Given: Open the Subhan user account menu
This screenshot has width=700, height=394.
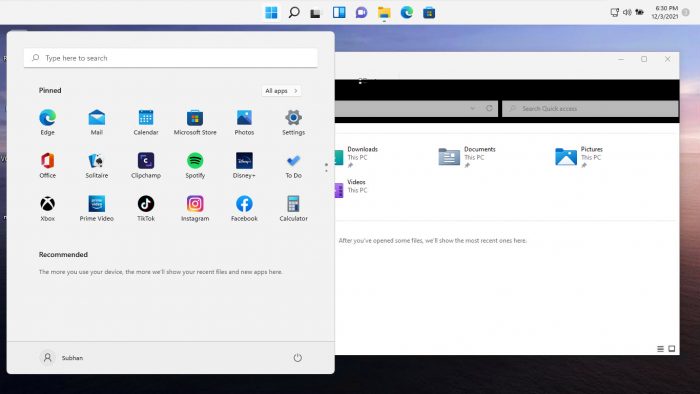Looking at the screenshot, I should pyautogui.click(x=61, y=358).
